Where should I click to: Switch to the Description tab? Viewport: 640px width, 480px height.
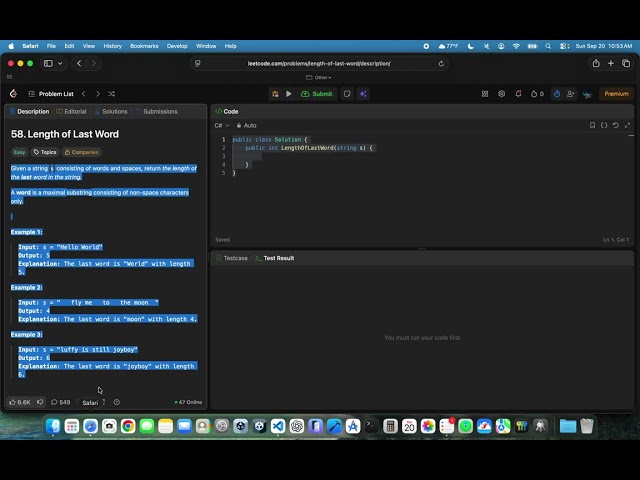(29, 111)
